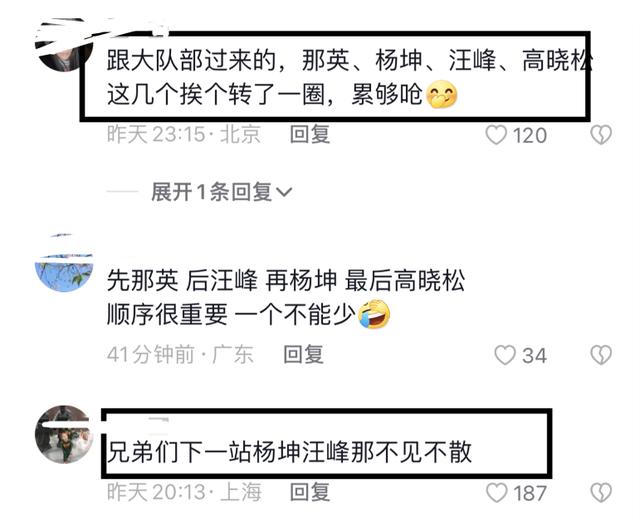Viewport: 640px width, 527px height.
Task: Click 展开1条回复 text to show replies
Action: [211, 192]
